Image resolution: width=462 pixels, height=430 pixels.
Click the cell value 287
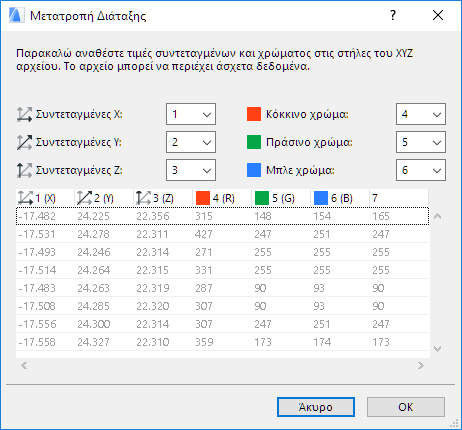[204, 288]
